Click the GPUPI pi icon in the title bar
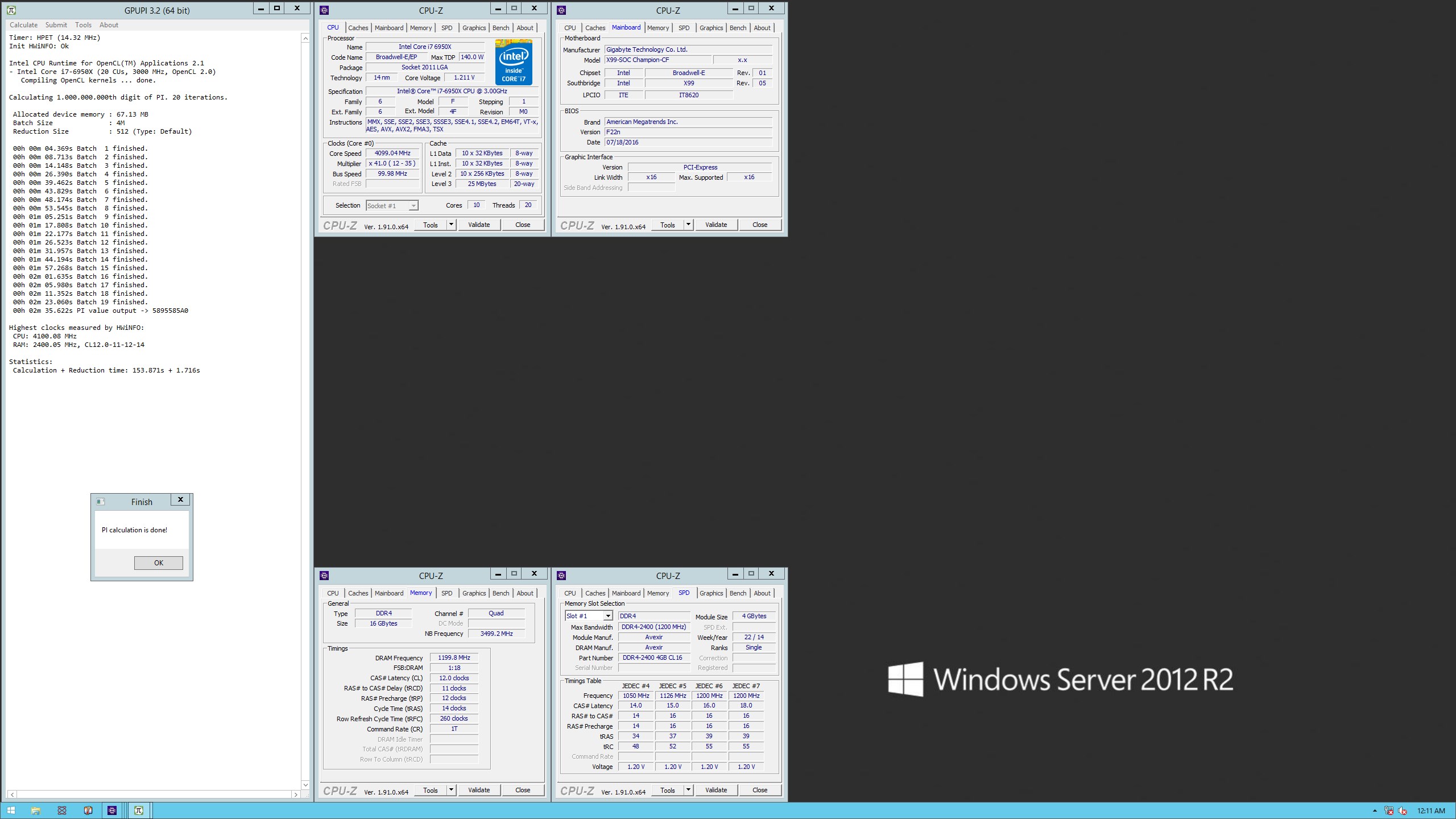This screenshot has height=819, width=1456. [x=11, y=10]
